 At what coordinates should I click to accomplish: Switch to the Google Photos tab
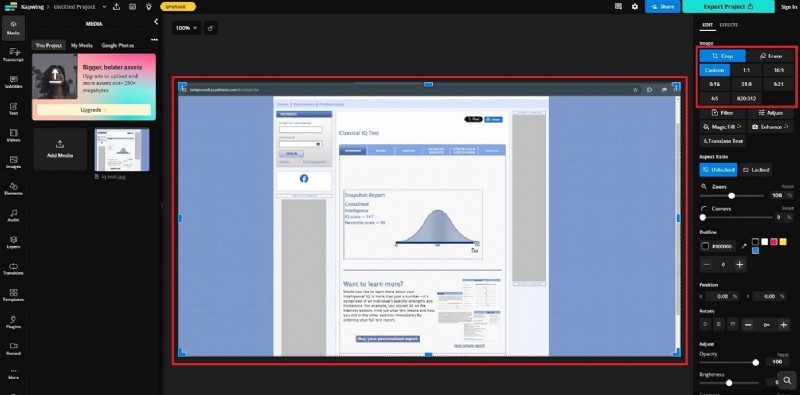point(117,45)
